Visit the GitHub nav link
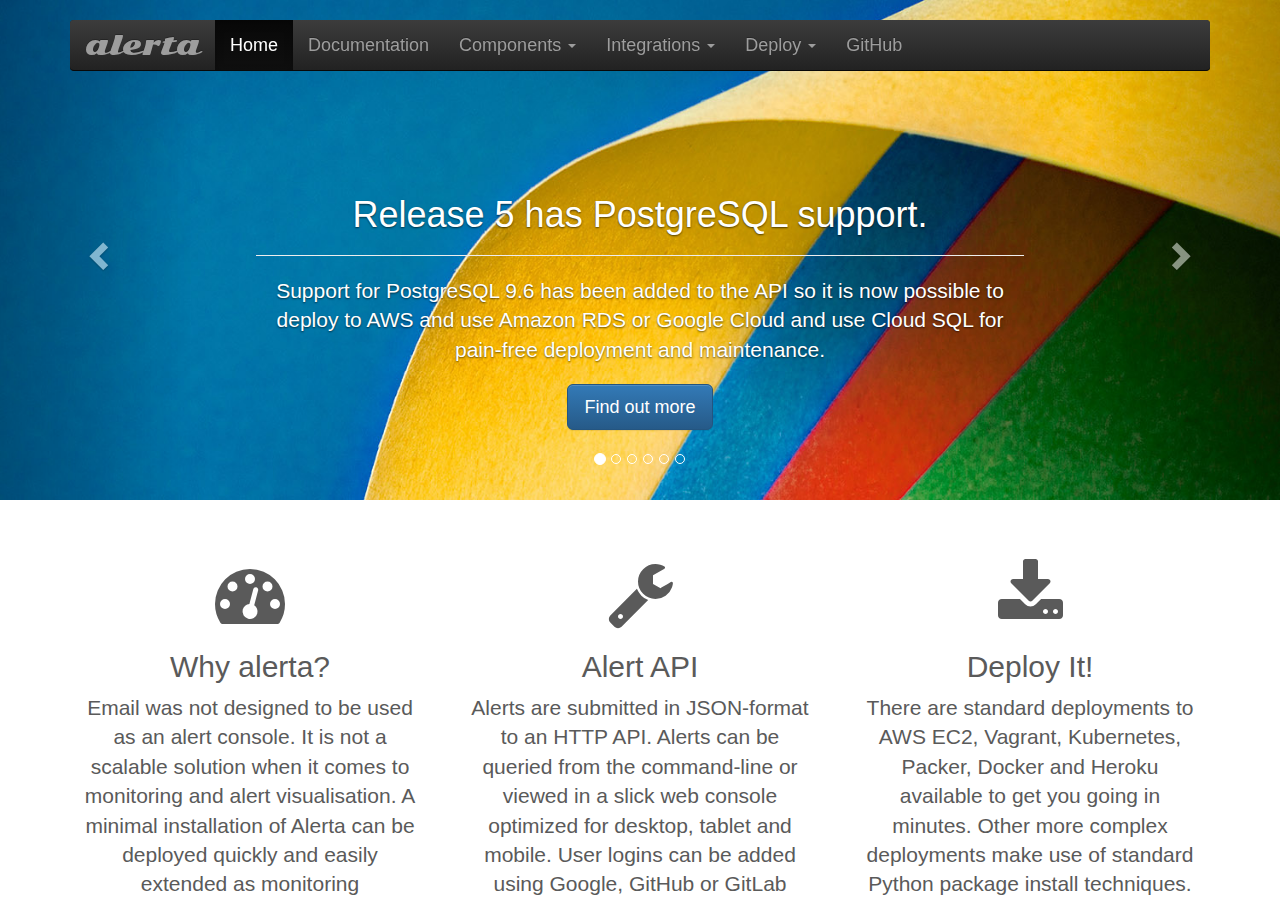The width and height of the screenshot is (1280, 900). pyautogui.click(x=874, y=45)
